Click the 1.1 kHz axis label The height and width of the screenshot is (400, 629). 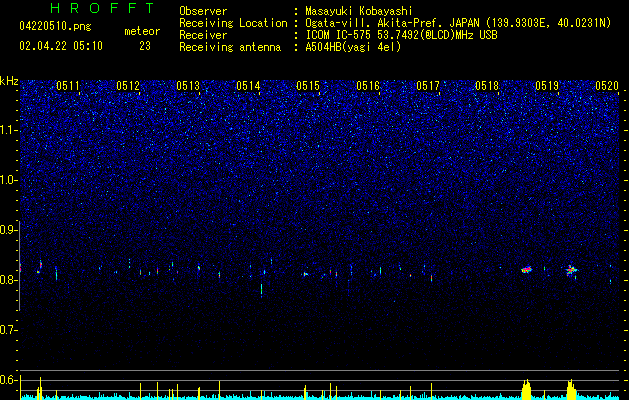pos(8,130)
